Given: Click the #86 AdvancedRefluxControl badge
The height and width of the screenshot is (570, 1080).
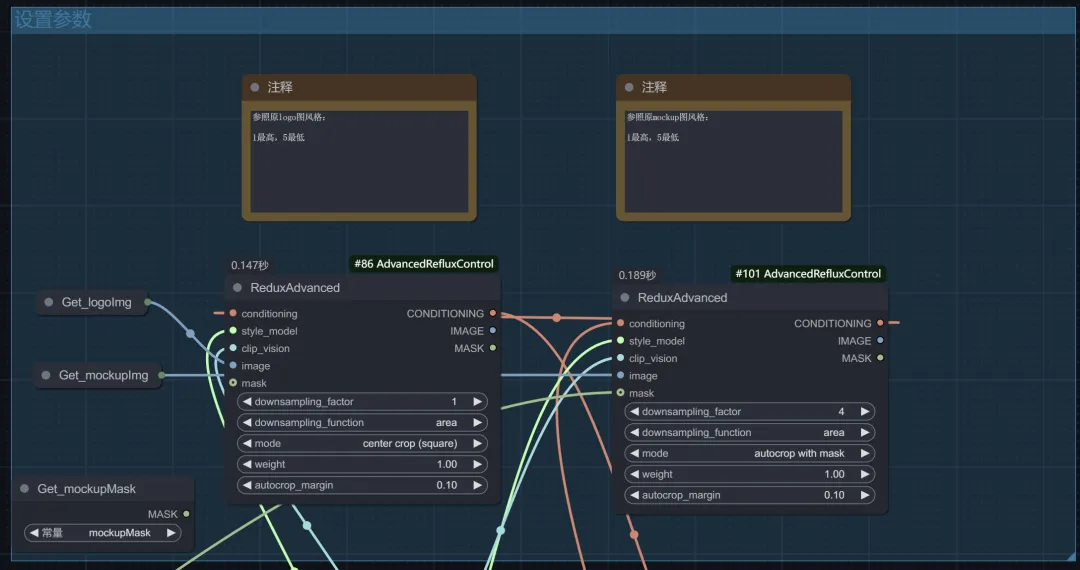Looking at the screenshot, I should coord(424,264).
